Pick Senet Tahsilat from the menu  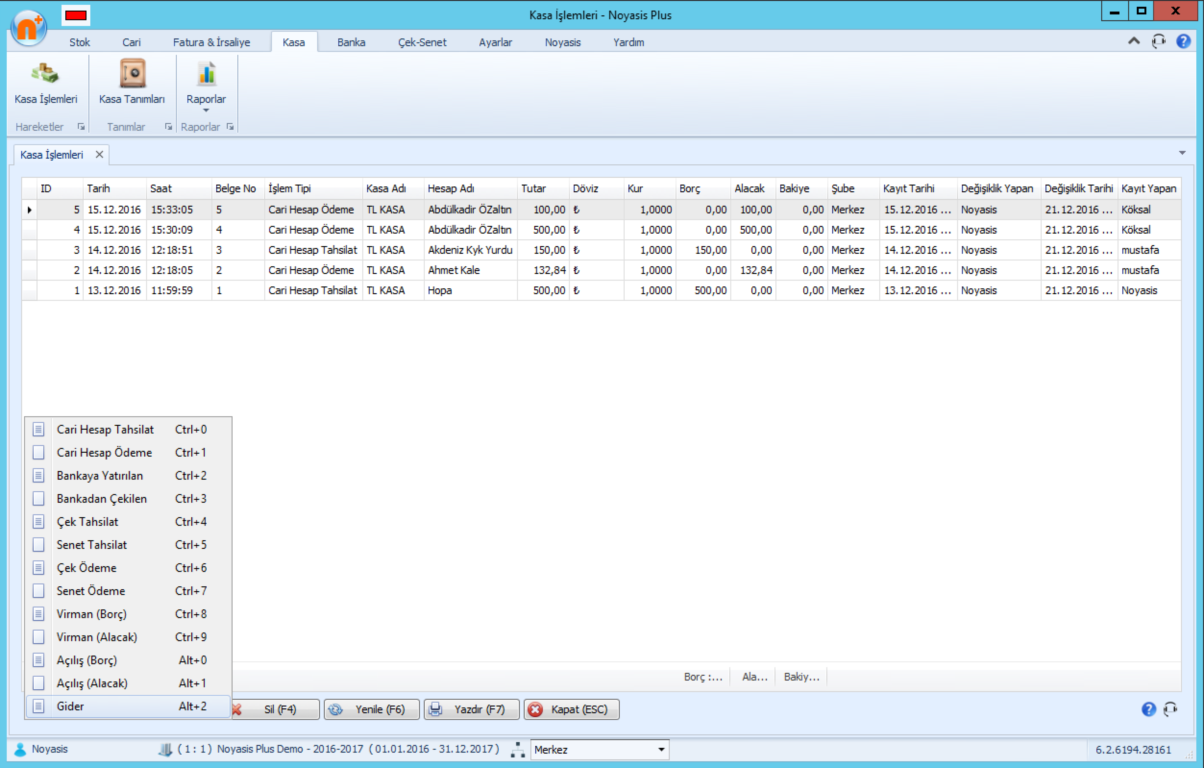[128, 545]
